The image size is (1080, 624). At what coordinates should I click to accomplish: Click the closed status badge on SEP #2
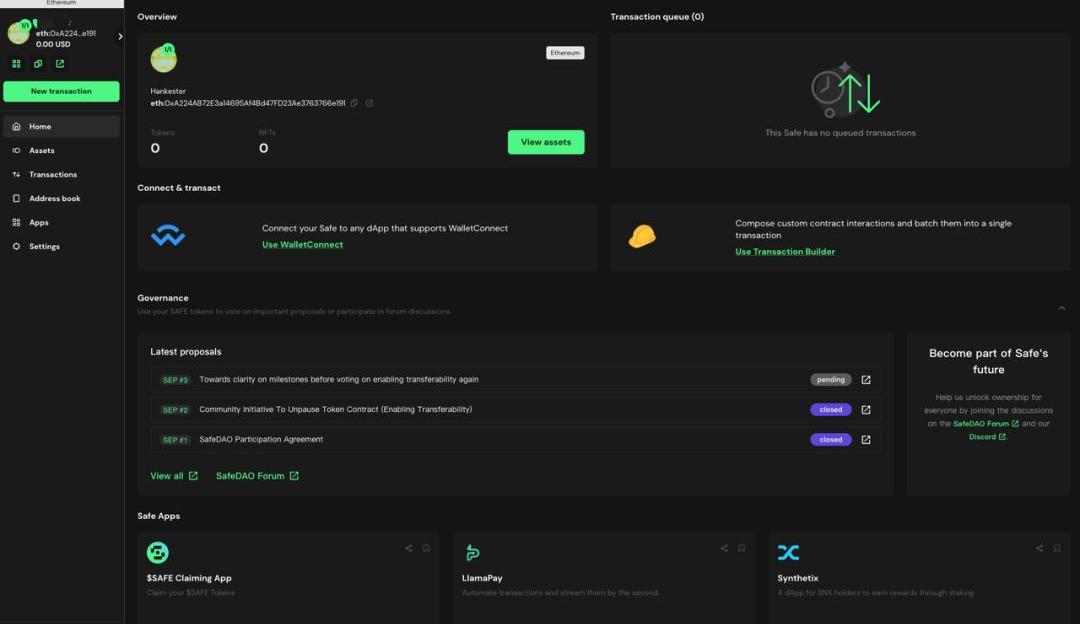pos(831,410)
